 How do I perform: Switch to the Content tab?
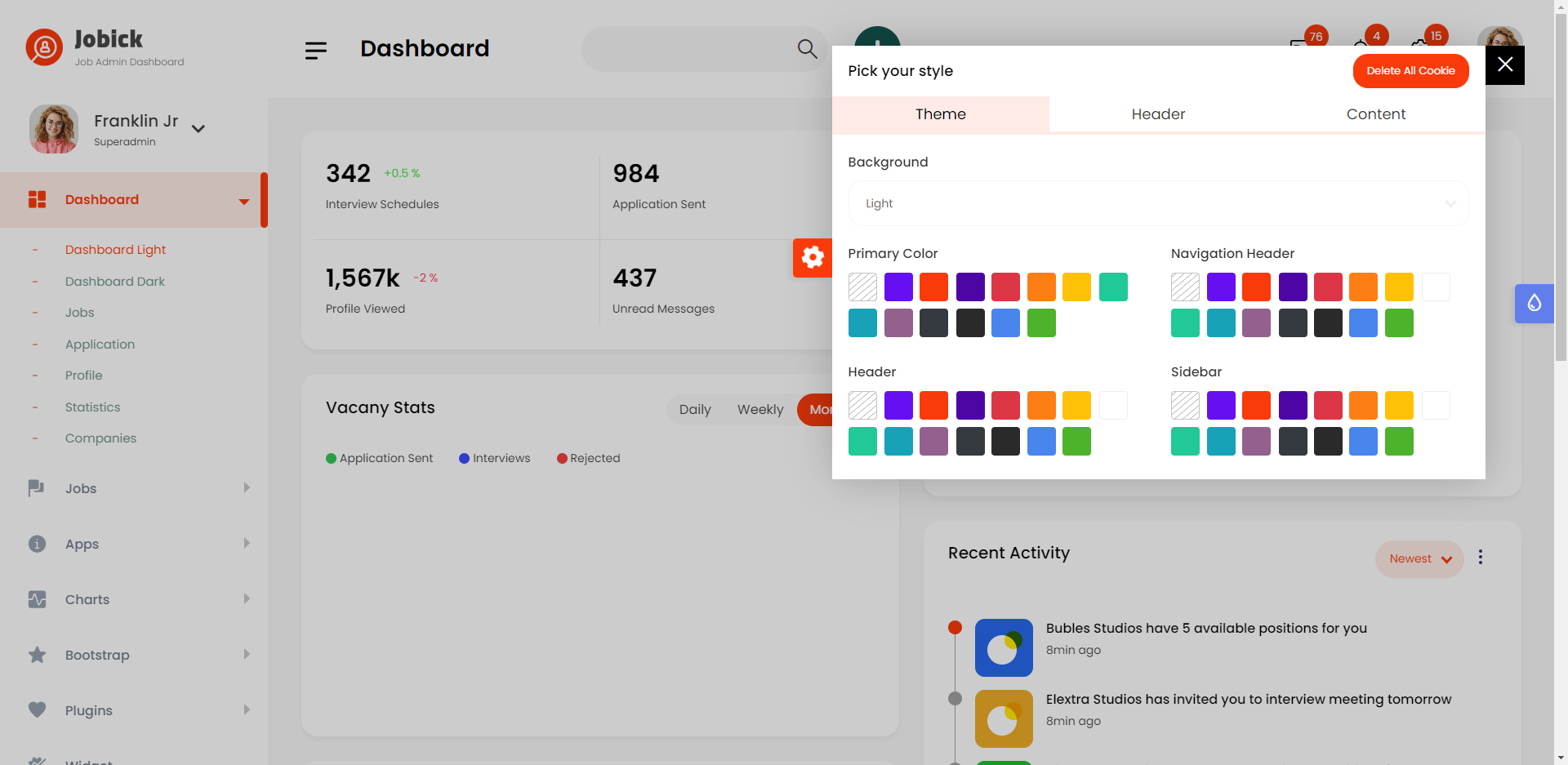(x=1375, y=114)
